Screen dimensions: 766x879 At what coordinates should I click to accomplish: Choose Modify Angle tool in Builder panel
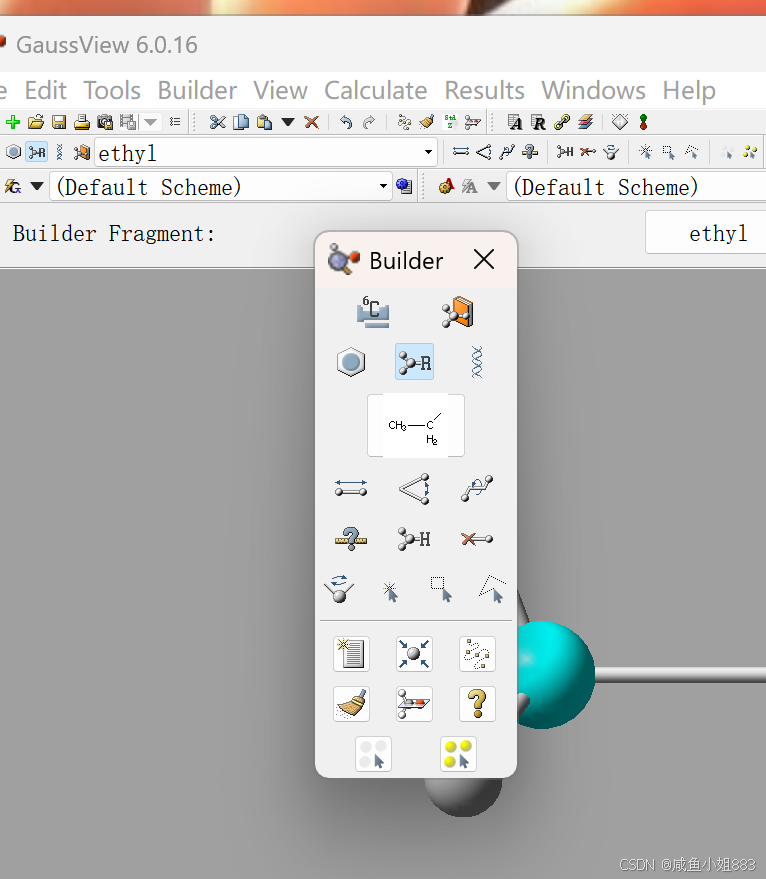[414, 488]
